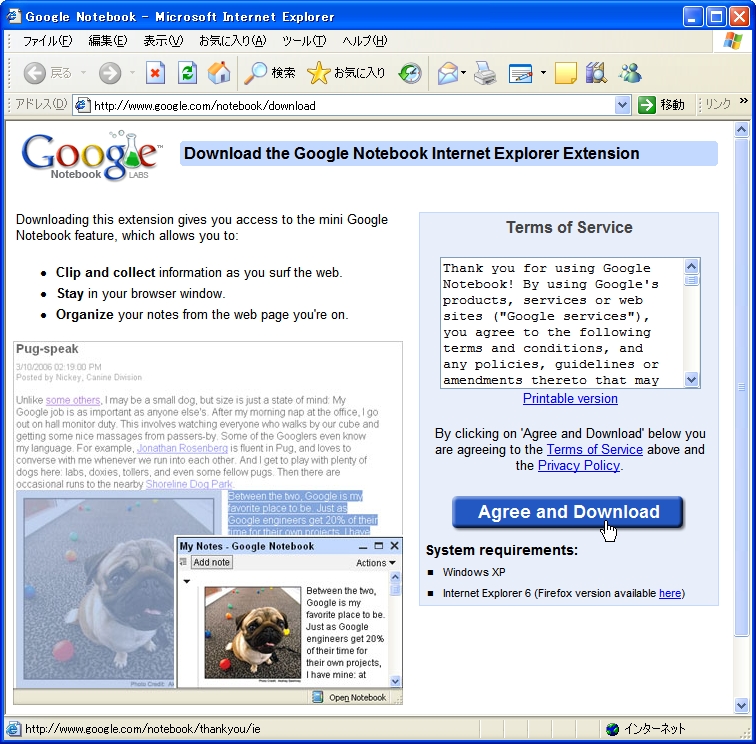756x744 pixels.
Task: Click the Open Notebook label
Action: 357,698
